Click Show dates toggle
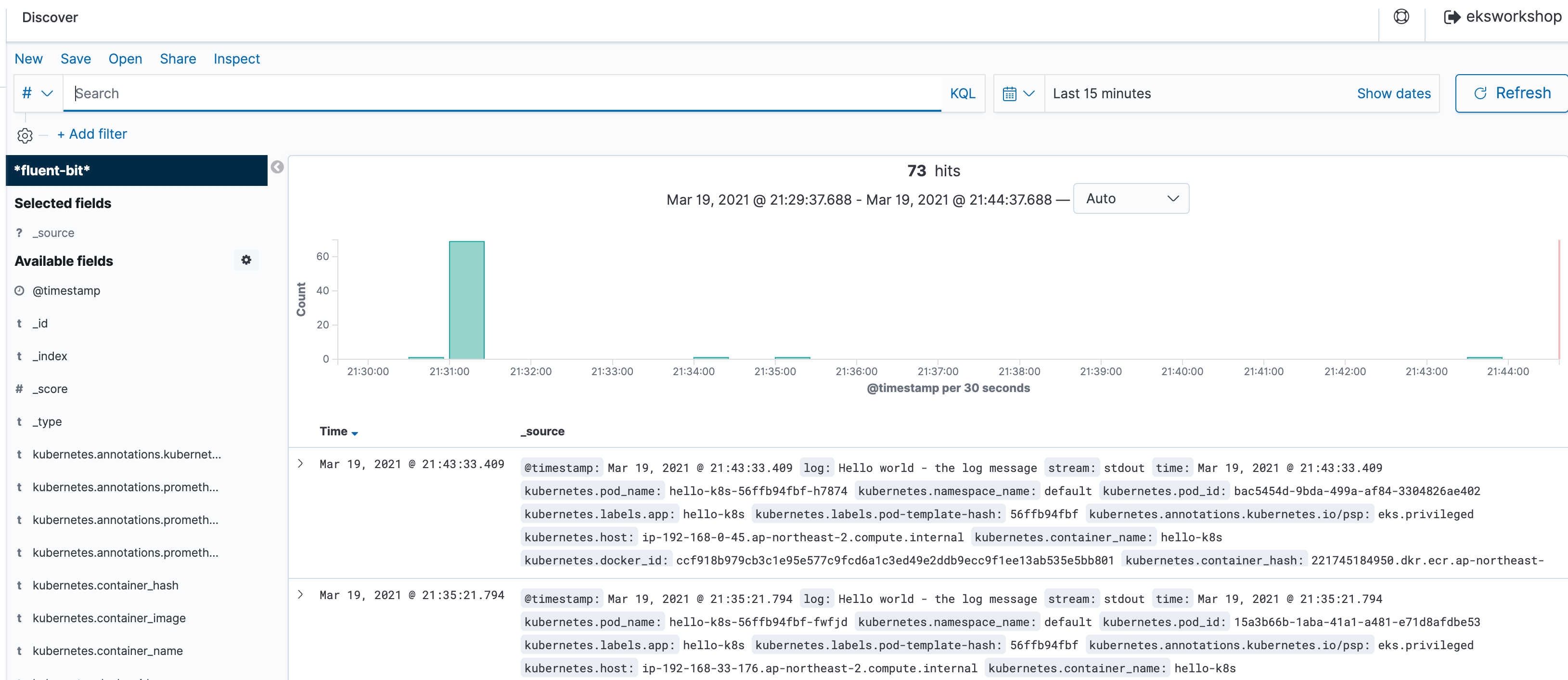Viewport: 1568px width, 680px height. point(1393,94)
